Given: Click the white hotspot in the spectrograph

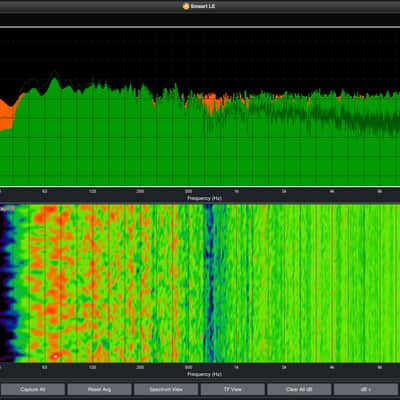Looking at the screenshot, I should (55, 357).
